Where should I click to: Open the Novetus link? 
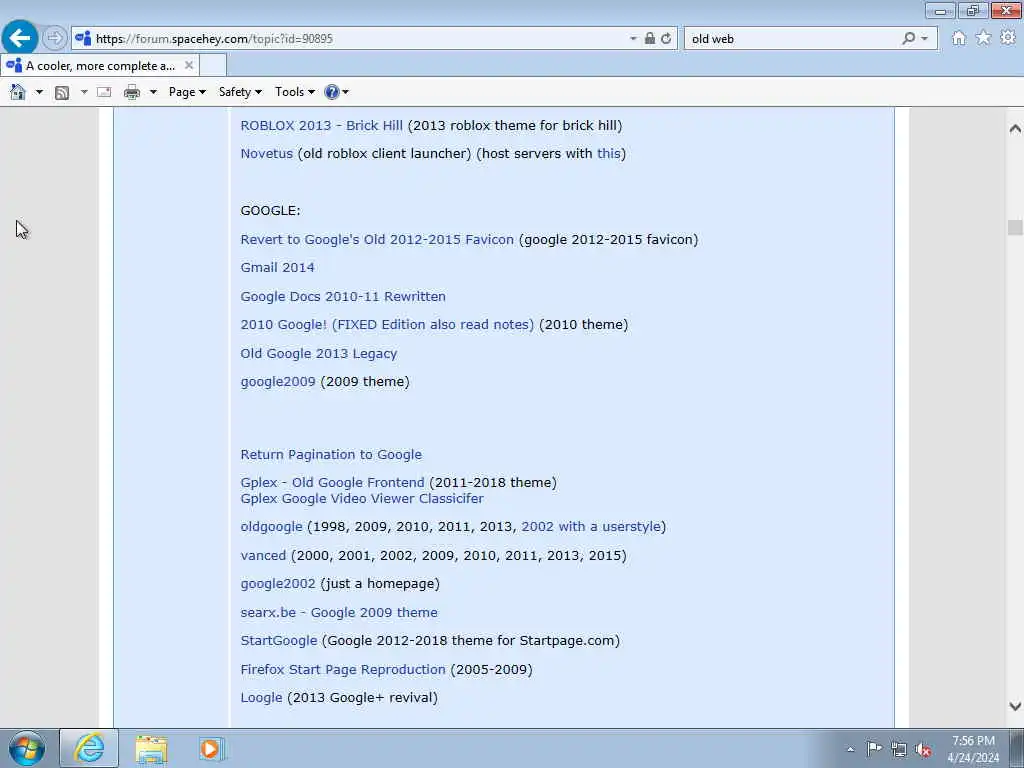pos(266,153)
